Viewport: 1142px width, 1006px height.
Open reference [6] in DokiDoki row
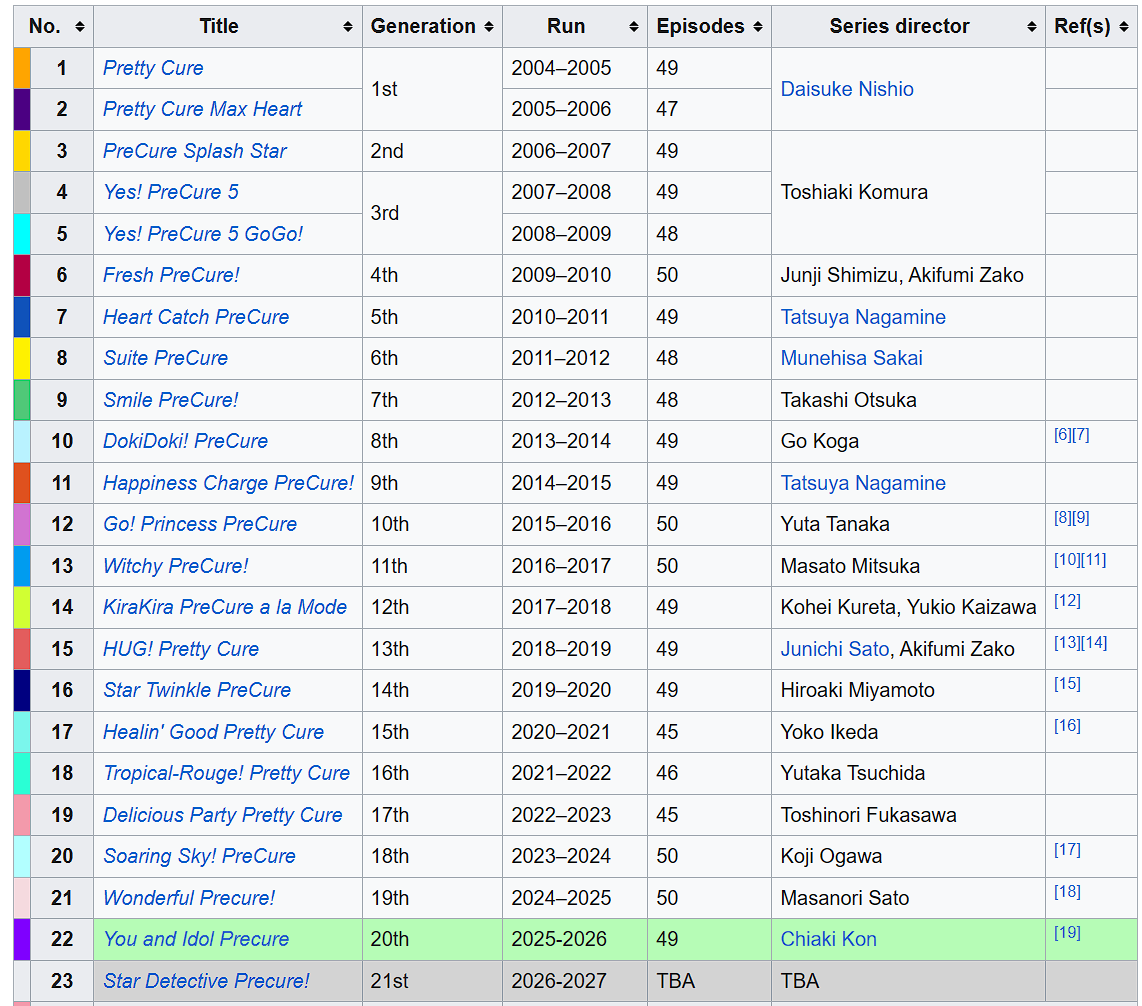point(1063,435)
